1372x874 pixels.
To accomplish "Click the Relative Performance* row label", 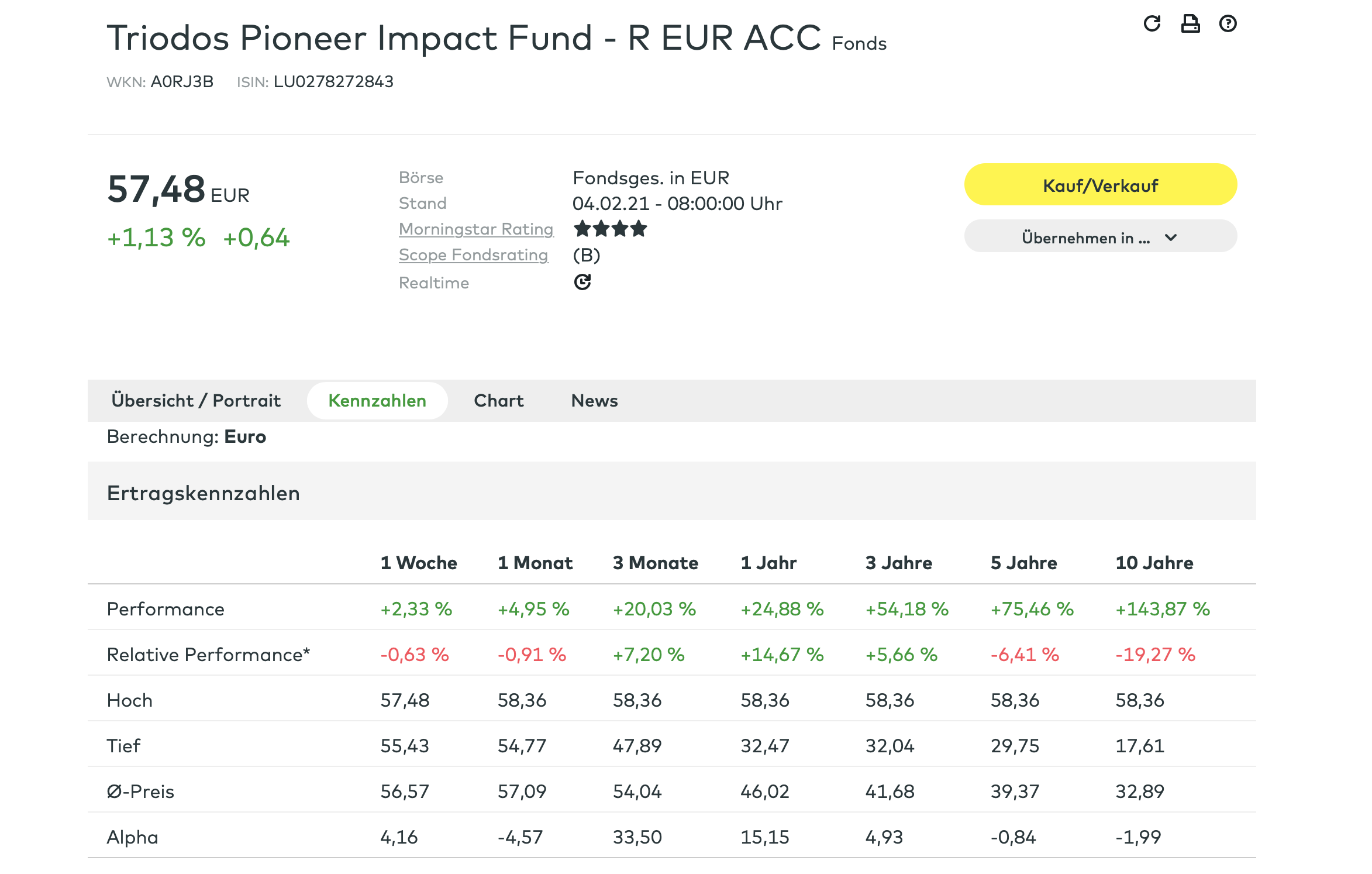I will [208, 655].
